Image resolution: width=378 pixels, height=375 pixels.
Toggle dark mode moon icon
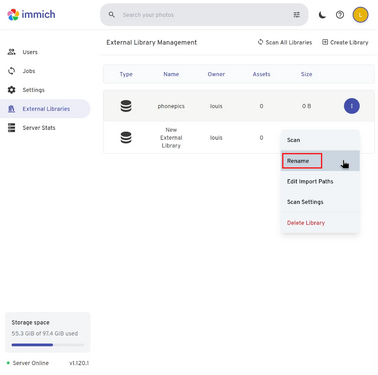tap(322, 15)
